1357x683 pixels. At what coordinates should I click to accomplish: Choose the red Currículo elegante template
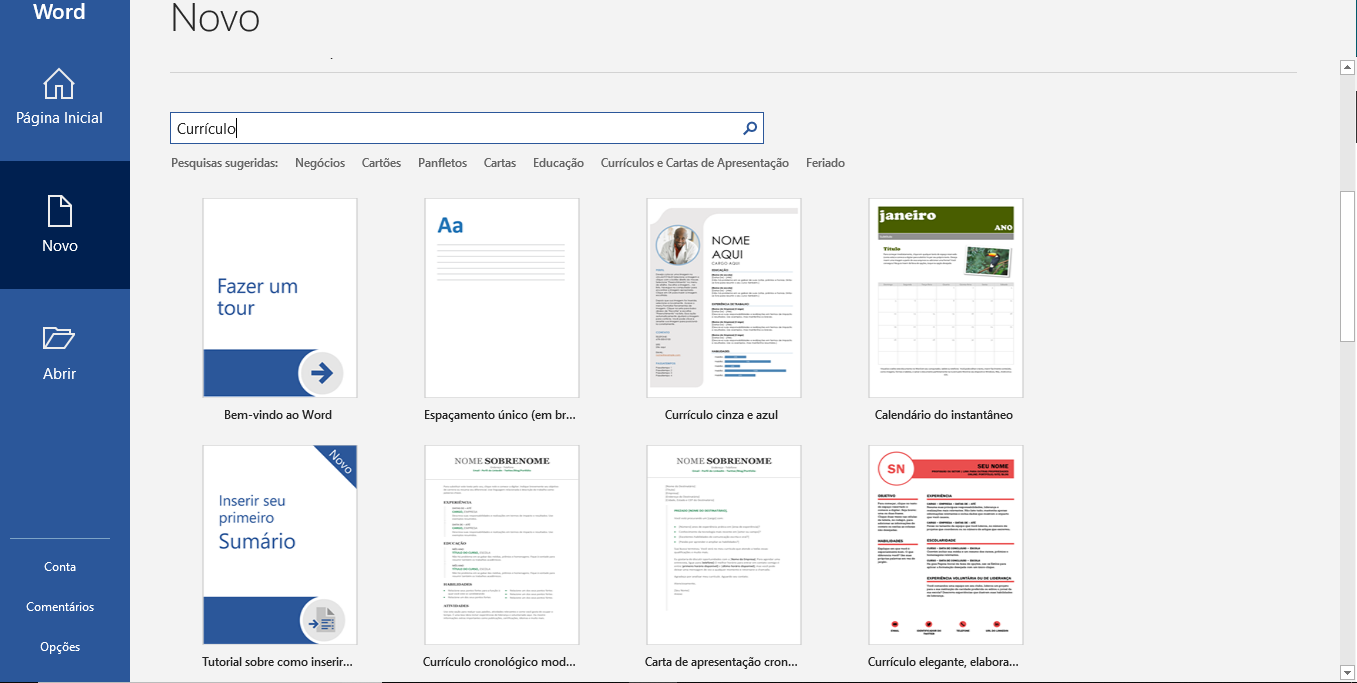click(945, 545)
